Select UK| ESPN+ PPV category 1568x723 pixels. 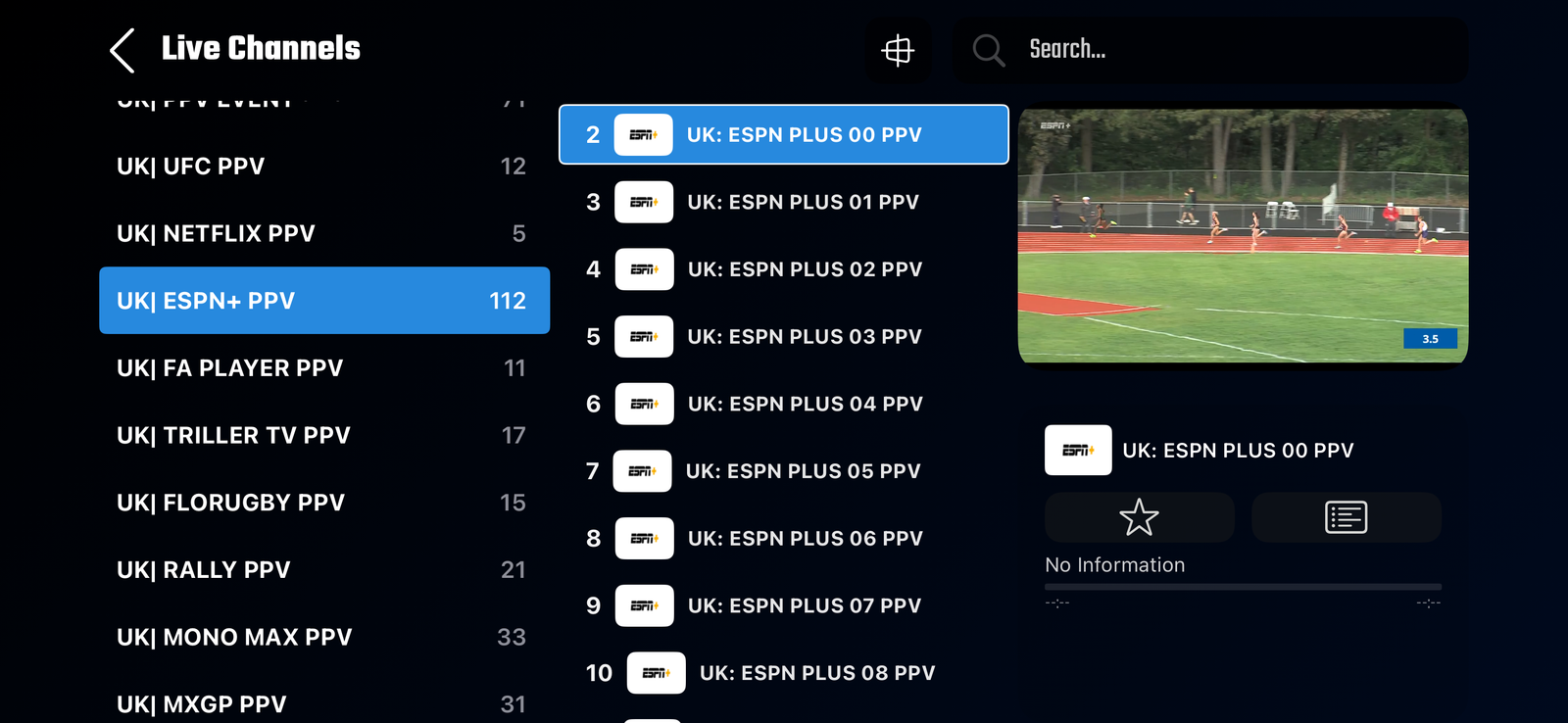324,301
